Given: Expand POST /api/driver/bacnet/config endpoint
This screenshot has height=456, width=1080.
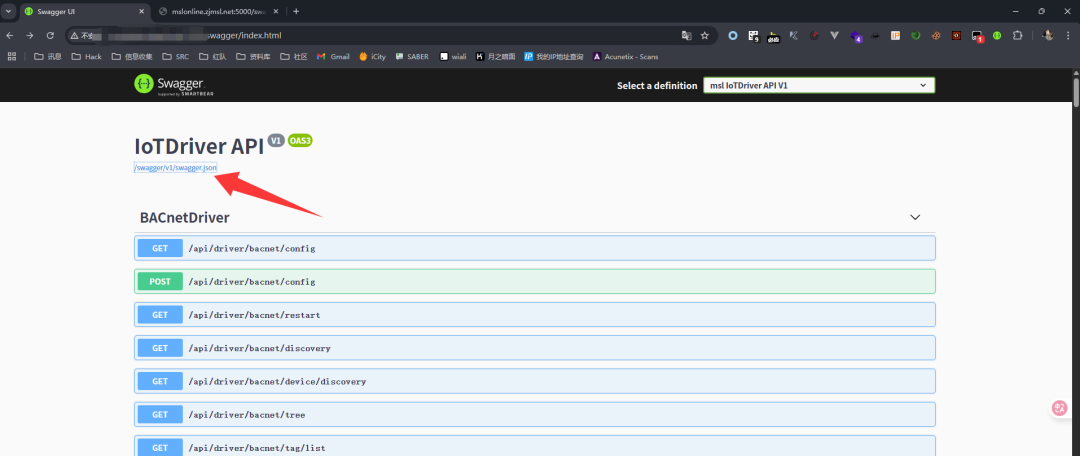Looking at the screenshot, I should click(x=534, y=281).
